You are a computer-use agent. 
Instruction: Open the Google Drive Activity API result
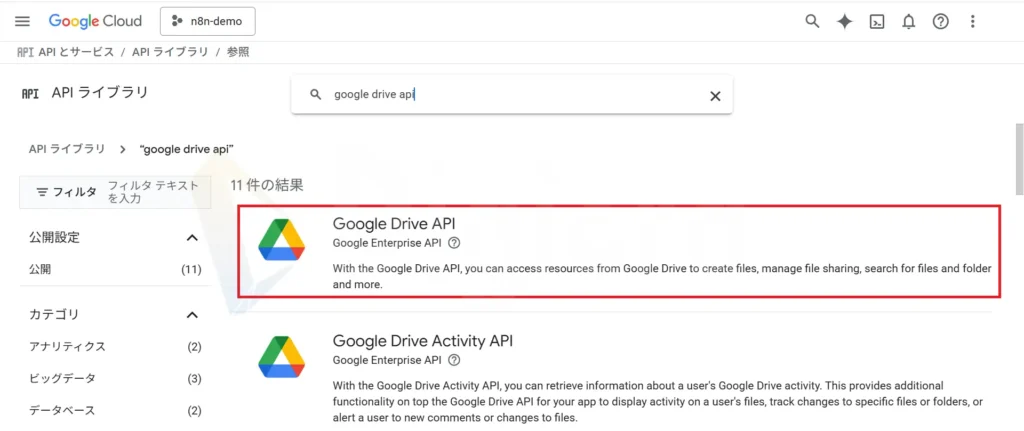click(x=423, y=341)
